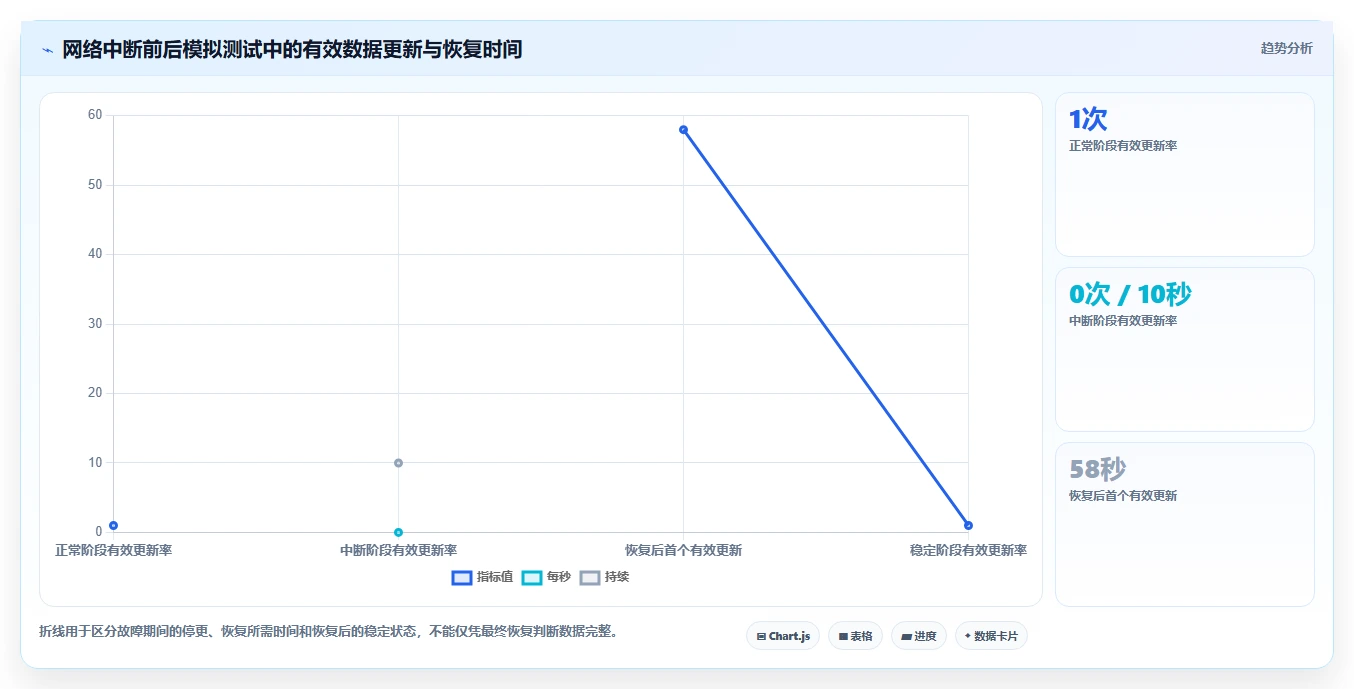Click the cyan data point at 中断阶段有效更新率 zero
Image resolution: width=1354 pixels, height=689 pixels.
(x=398, y=532)
